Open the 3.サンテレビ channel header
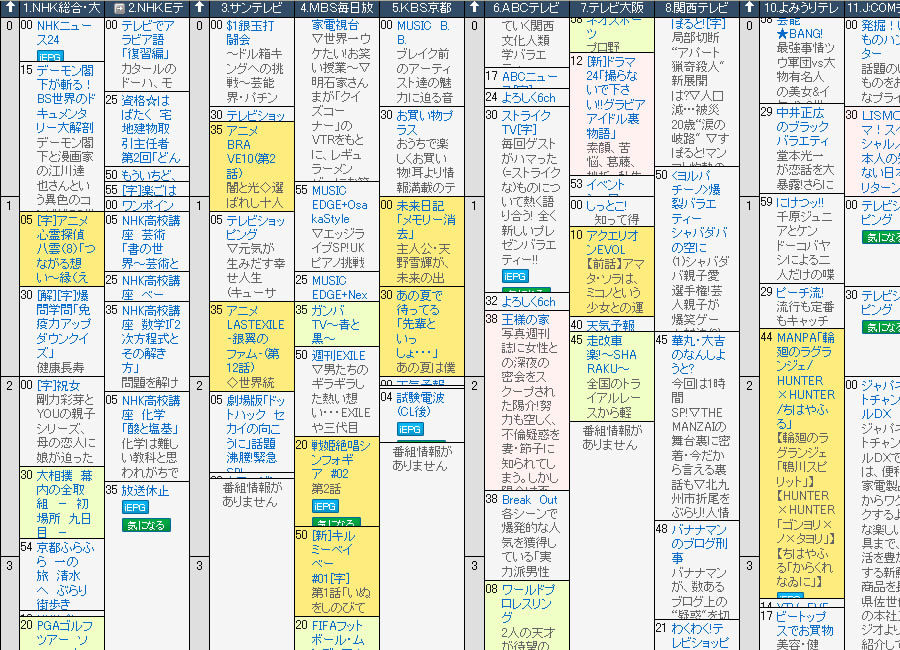Viewport: 900px width, 650px height. point(251,8)
